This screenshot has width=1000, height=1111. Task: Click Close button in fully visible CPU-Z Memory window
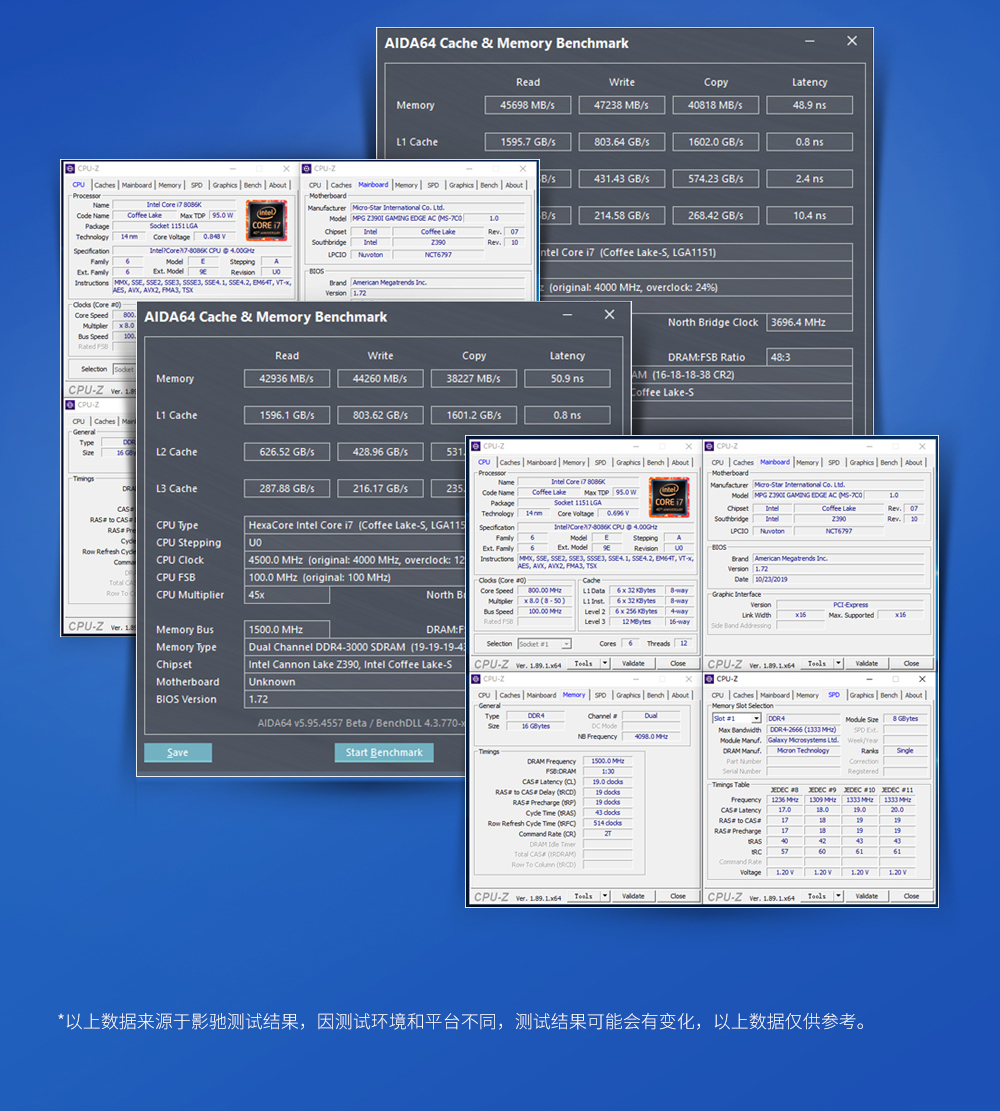(678, 896)
